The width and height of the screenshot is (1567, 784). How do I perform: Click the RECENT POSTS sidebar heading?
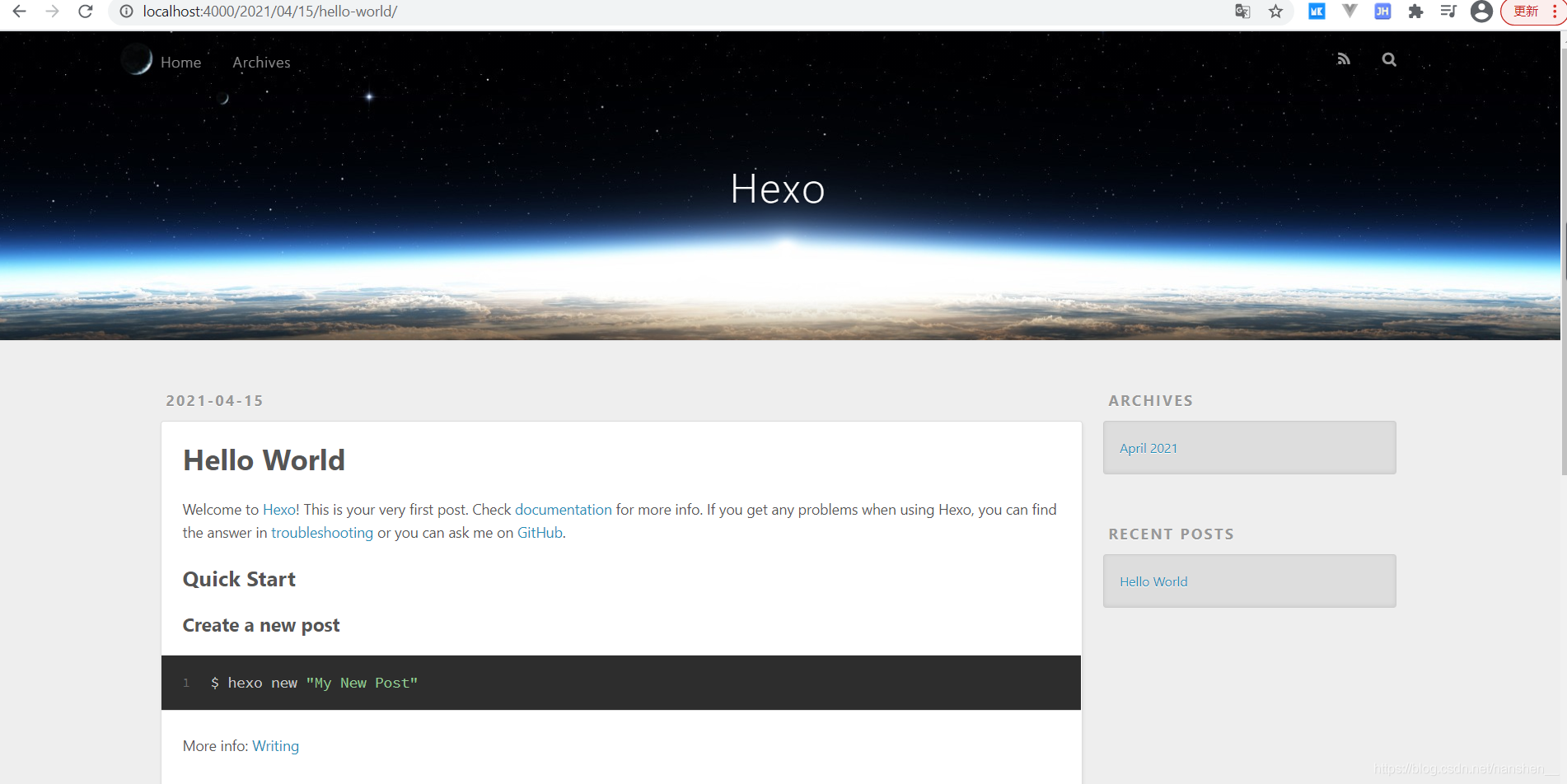click(1171, 534)
